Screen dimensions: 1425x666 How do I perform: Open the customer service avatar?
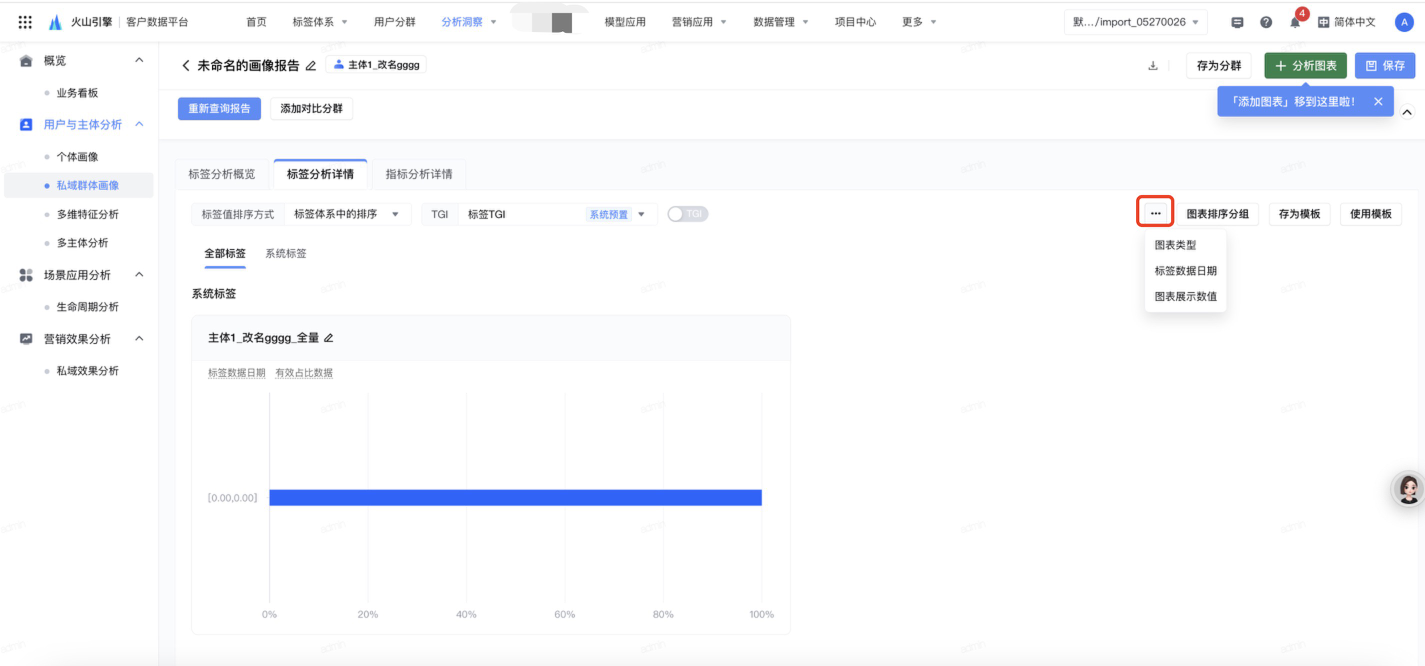[1409, 489]
